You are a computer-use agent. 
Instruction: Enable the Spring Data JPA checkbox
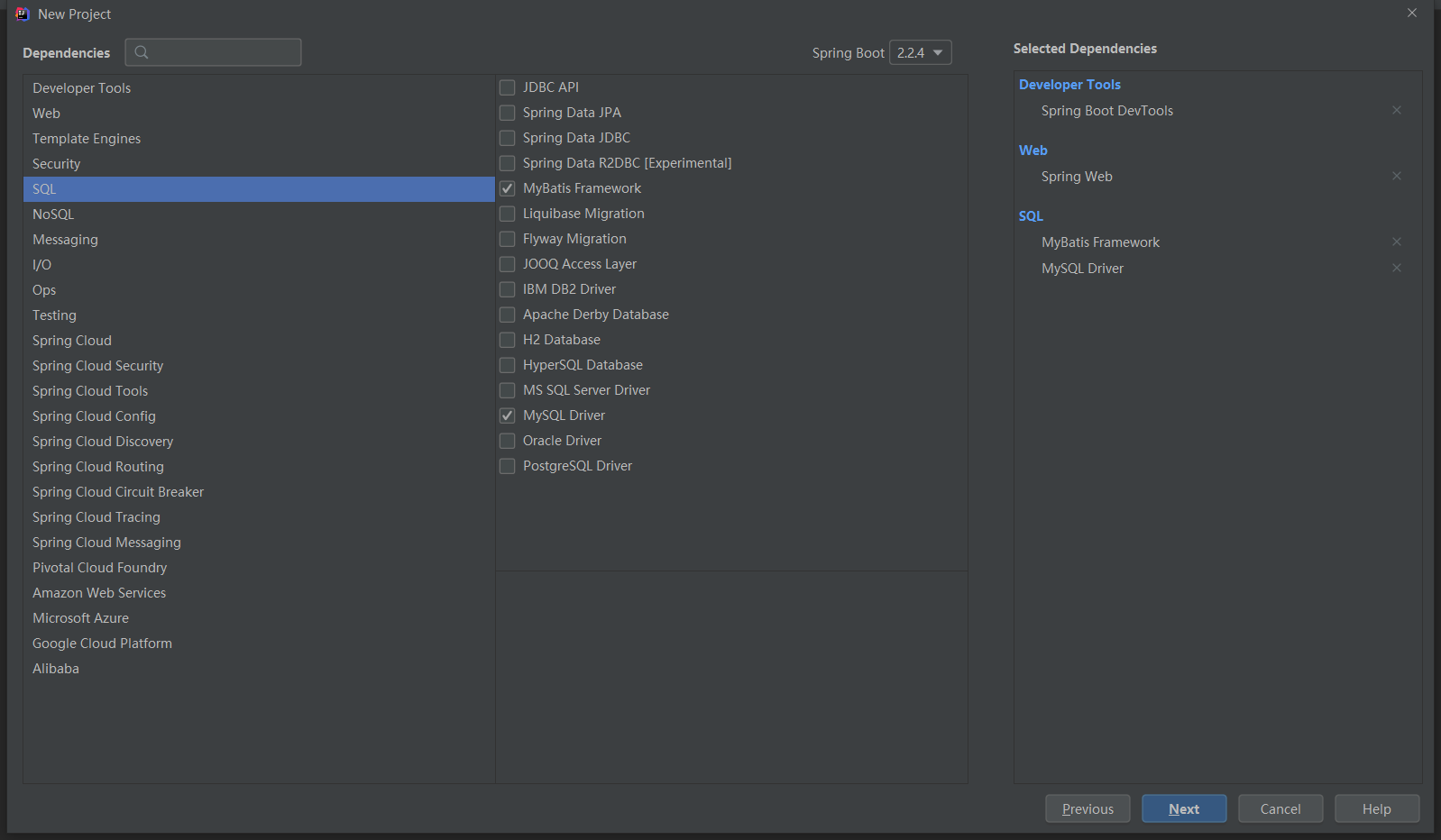(508, 113)
